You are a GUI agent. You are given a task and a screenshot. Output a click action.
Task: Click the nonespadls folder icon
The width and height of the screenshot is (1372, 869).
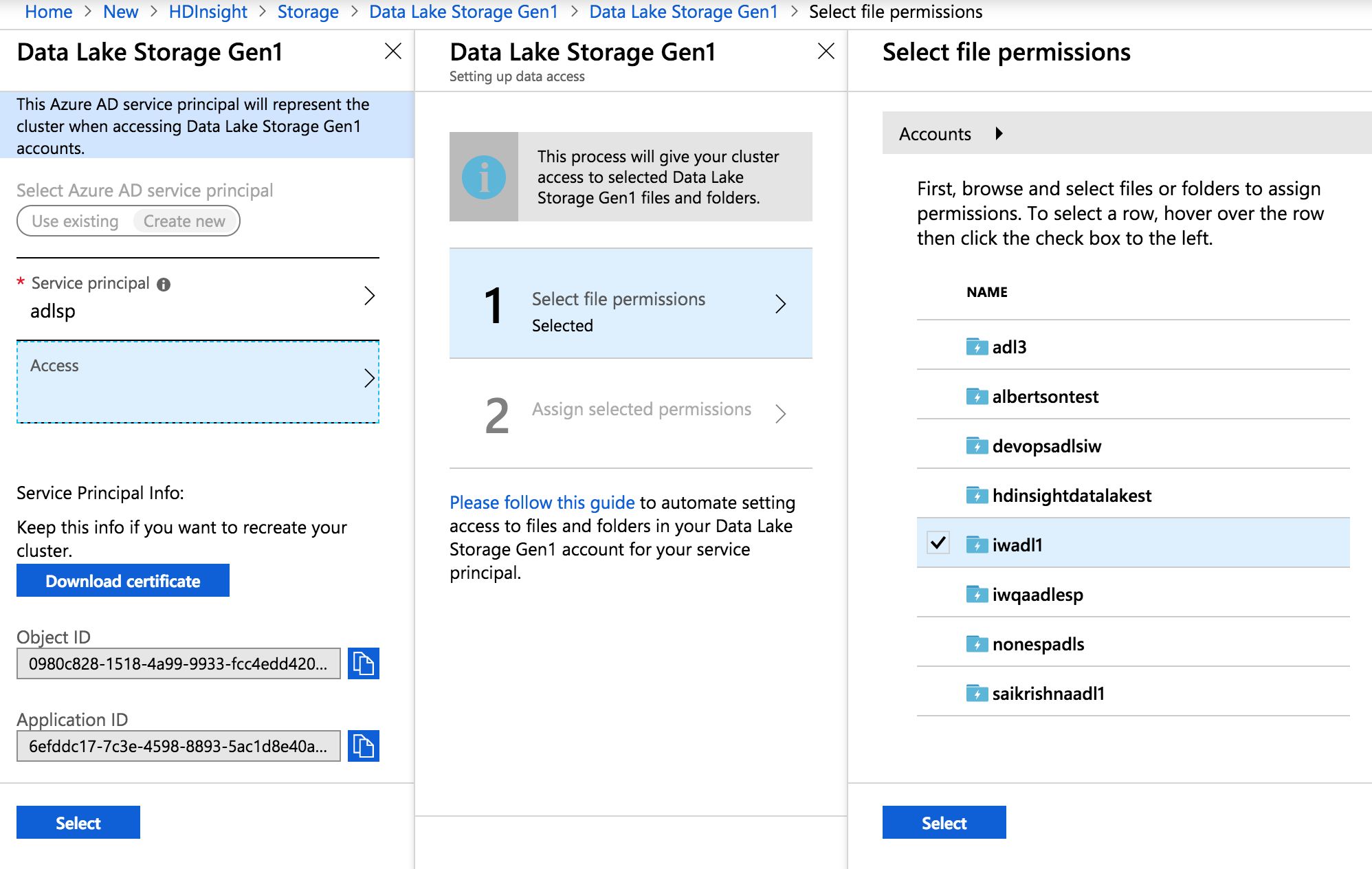coord(977,643)
